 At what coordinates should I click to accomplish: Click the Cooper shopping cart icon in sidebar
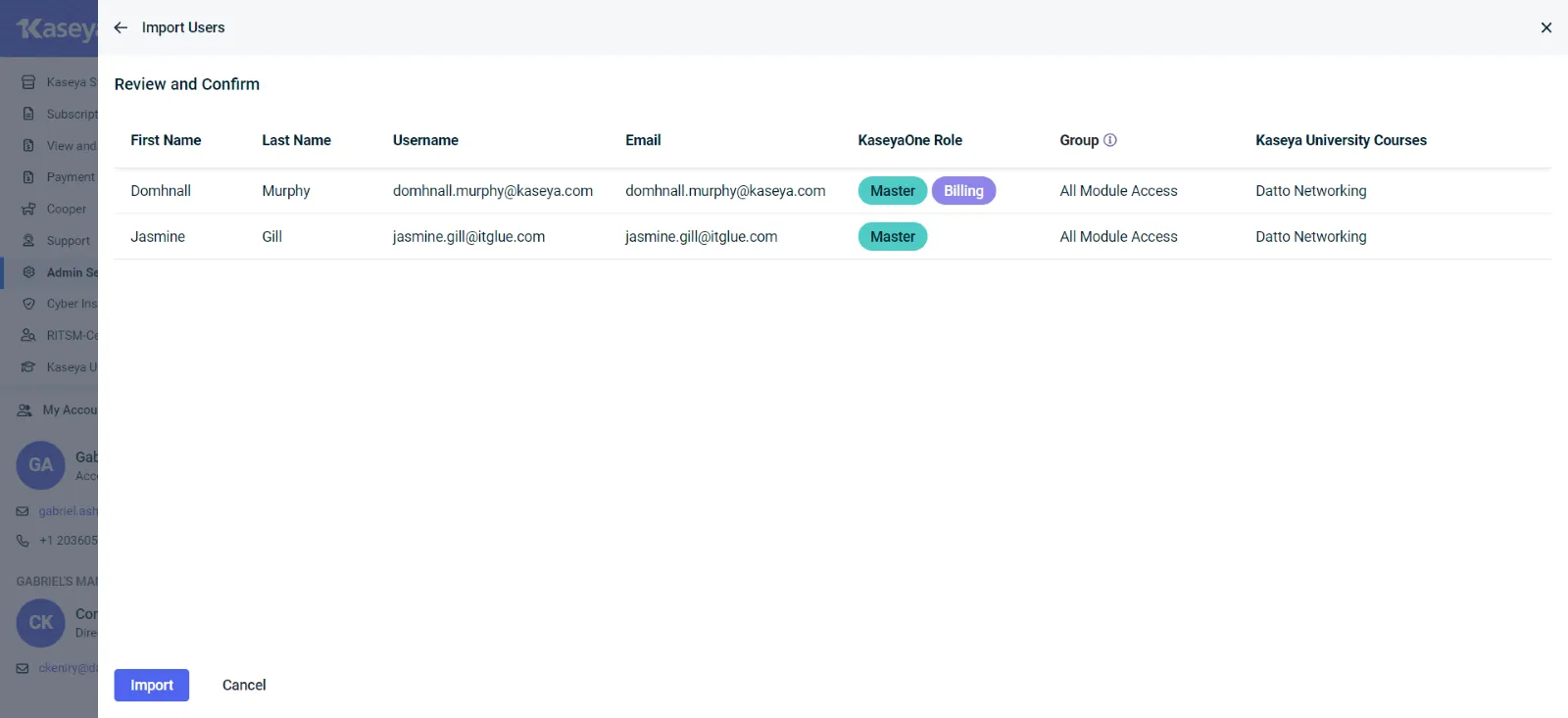(28, 209)
